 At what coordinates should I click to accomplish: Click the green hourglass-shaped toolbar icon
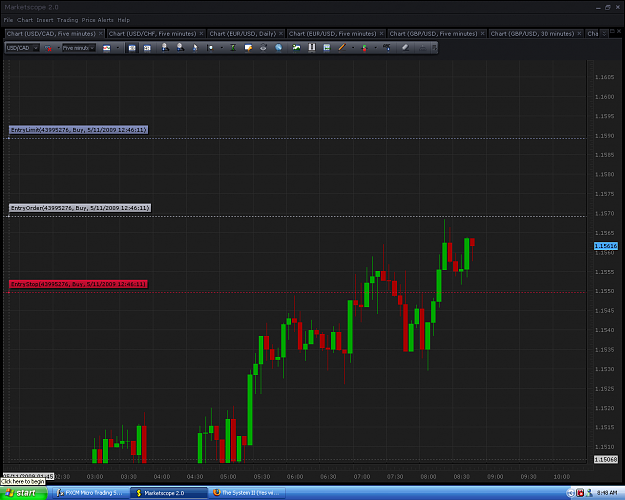coord(234,48)
